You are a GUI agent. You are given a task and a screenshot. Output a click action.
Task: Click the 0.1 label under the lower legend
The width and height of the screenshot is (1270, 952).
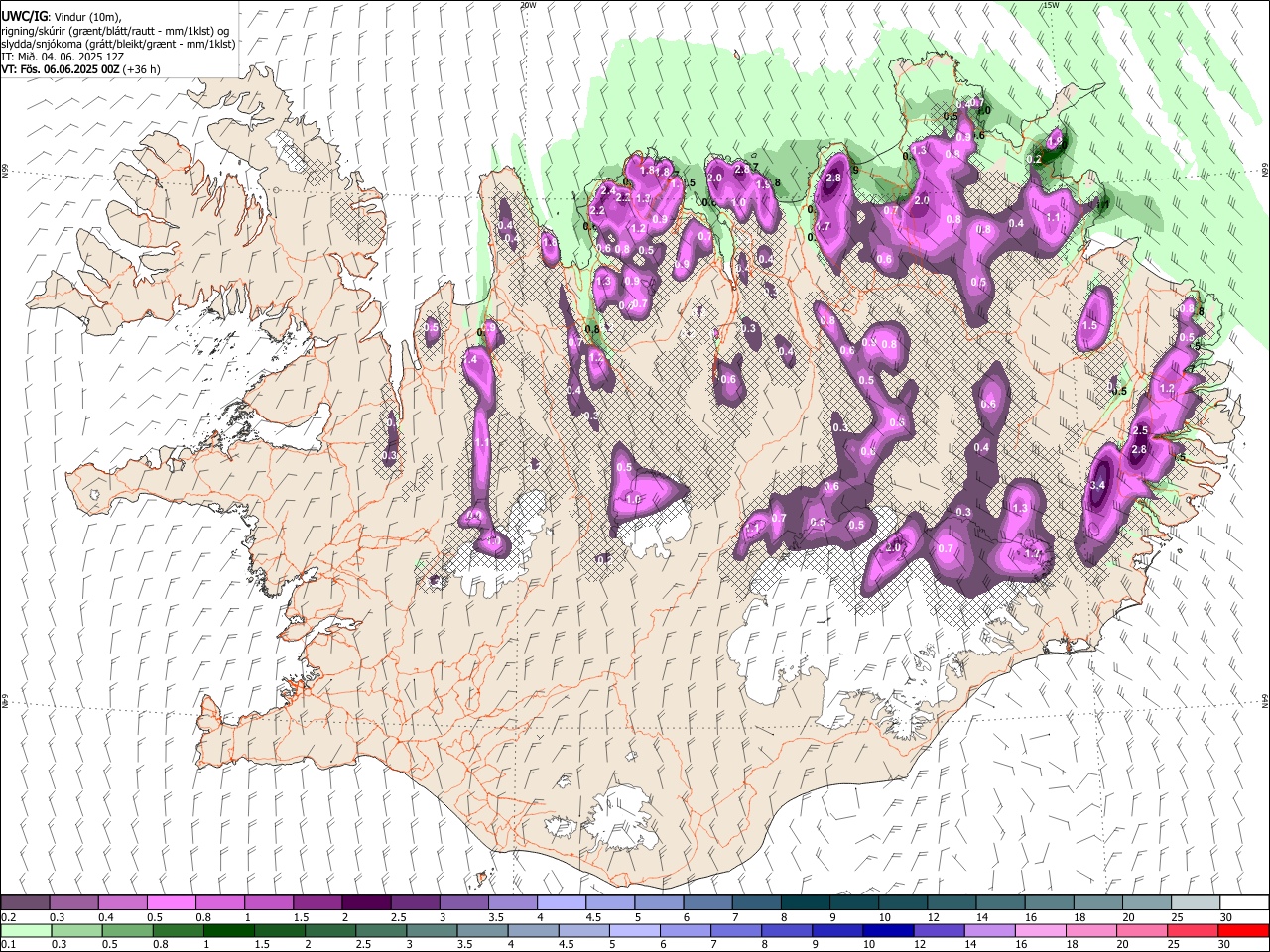pyautogui.click(x=9, y=944)
